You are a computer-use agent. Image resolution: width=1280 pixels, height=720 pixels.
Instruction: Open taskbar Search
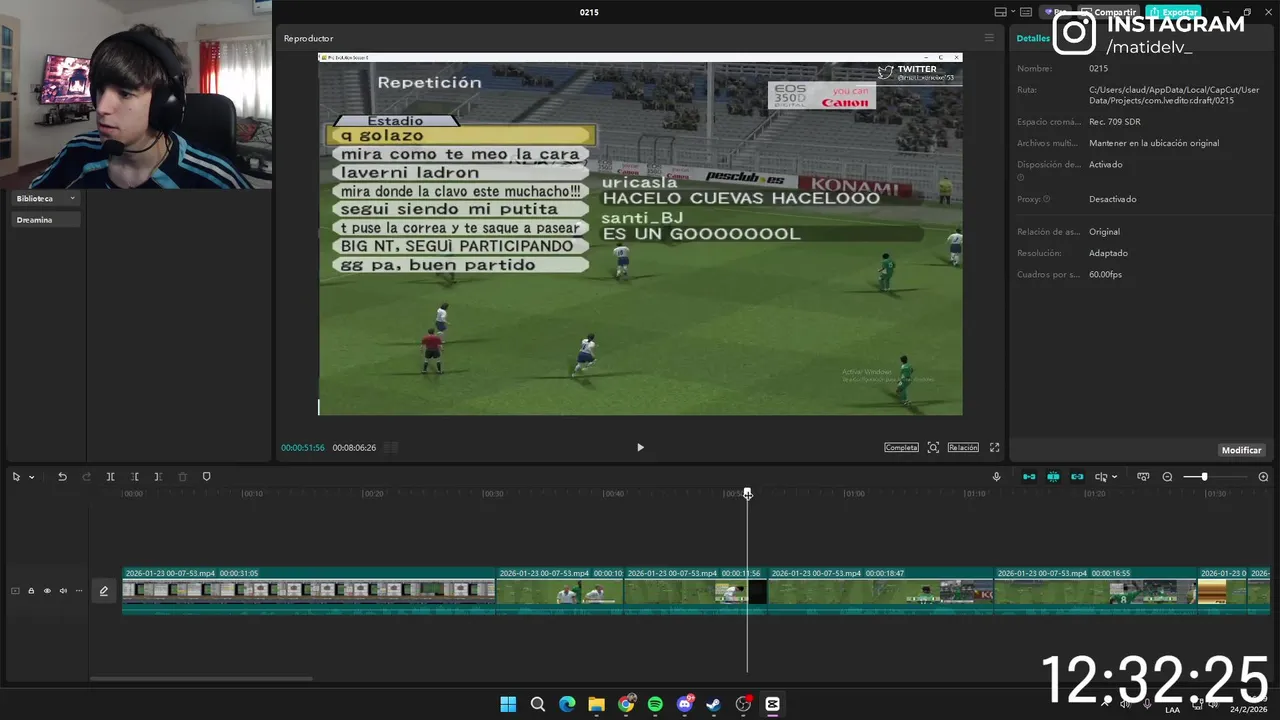click(x=537, y=704)
